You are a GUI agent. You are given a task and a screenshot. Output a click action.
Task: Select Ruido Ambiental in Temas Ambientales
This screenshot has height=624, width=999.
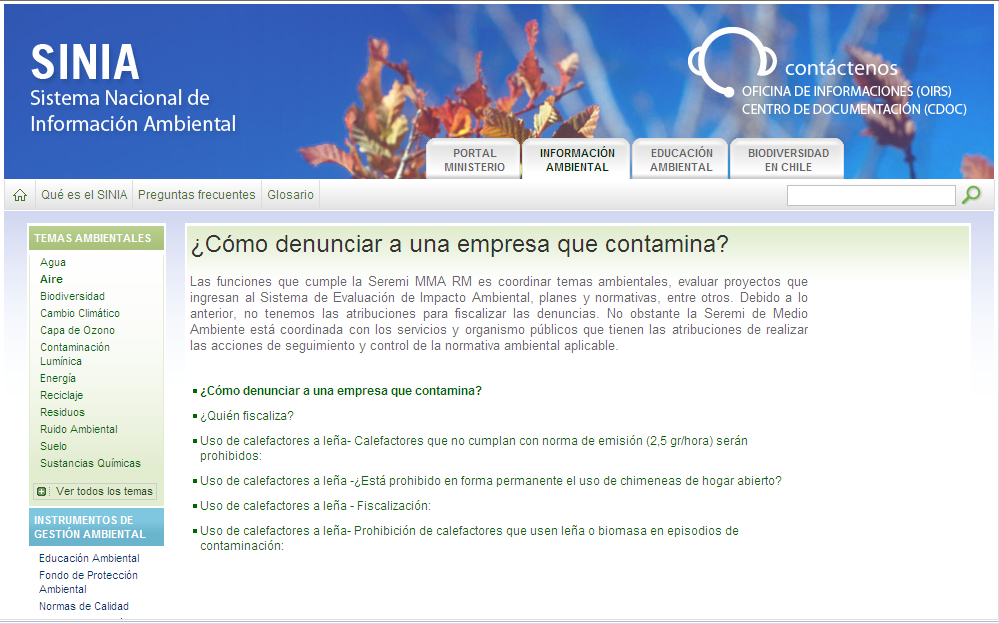79,429
